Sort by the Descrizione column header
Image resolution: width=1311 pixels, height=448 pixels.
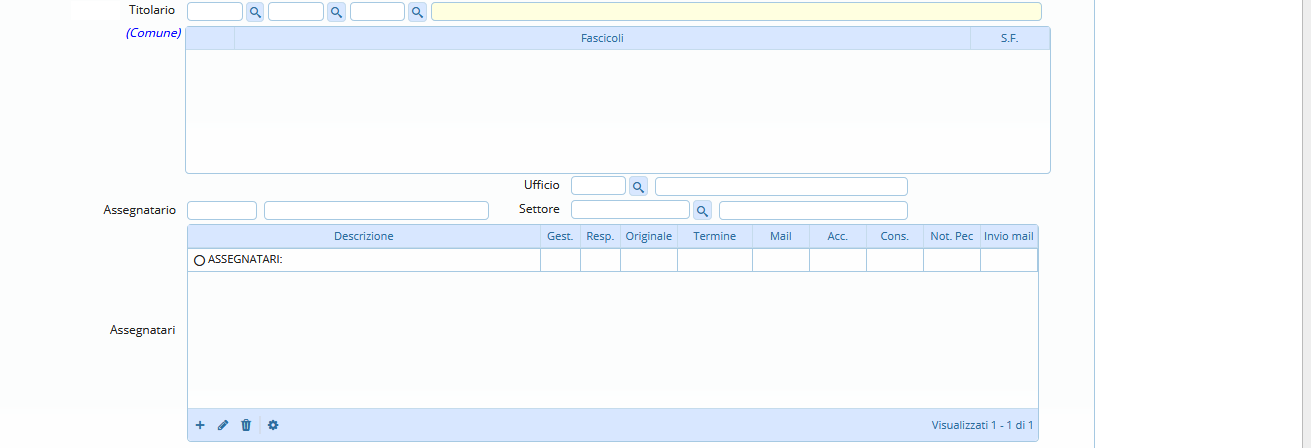pos(363,236)
